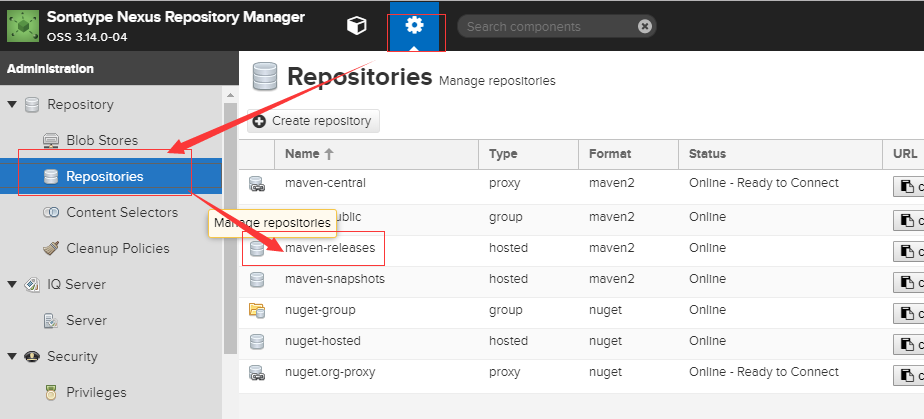Copy URL for nuget-hosted
This screenshot has height=419, width=924.
coord(909,344)
